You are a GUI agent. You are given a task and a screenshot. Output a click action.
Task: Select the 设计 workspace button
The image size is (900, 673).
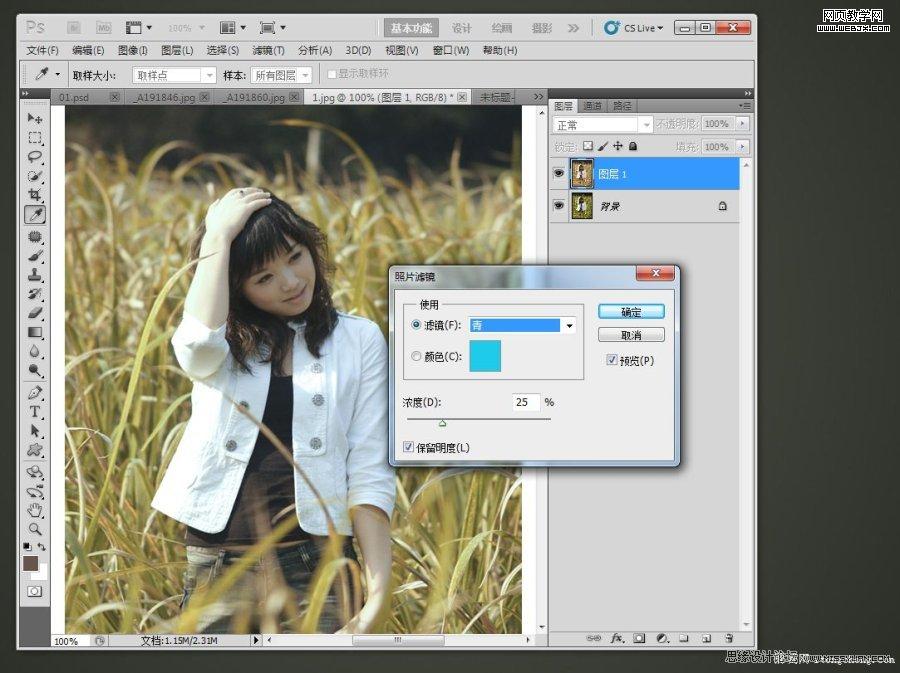coord(461,28)
